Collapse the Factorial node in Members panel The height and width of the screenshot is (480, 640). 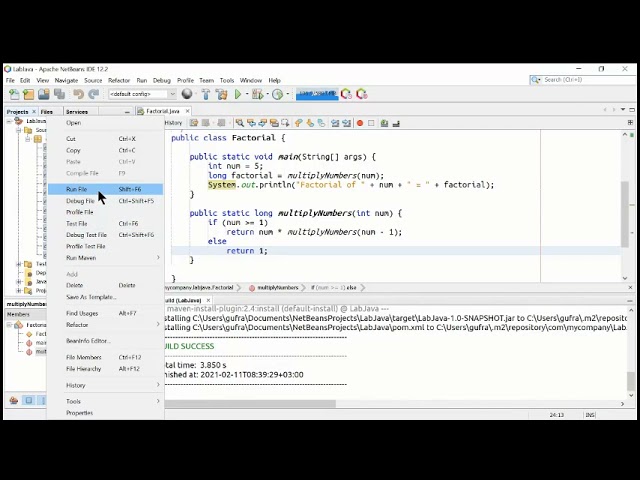(9, 325)
